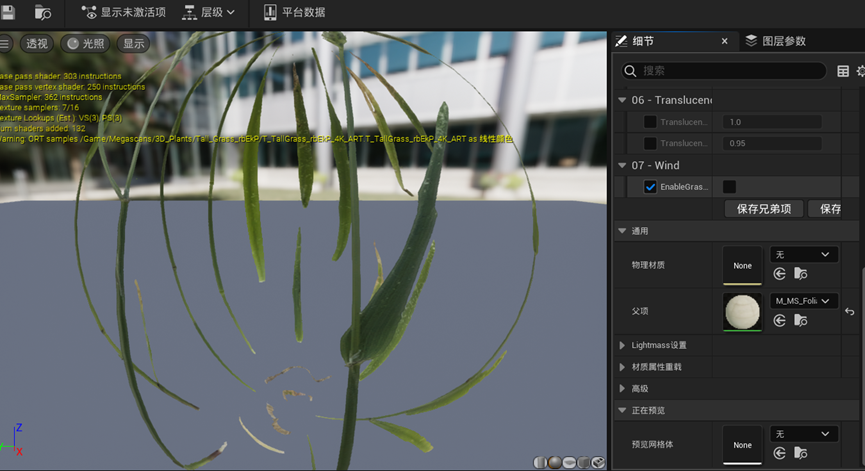Collapse the 通用 general section
The image size is (865, 471).
622,231
